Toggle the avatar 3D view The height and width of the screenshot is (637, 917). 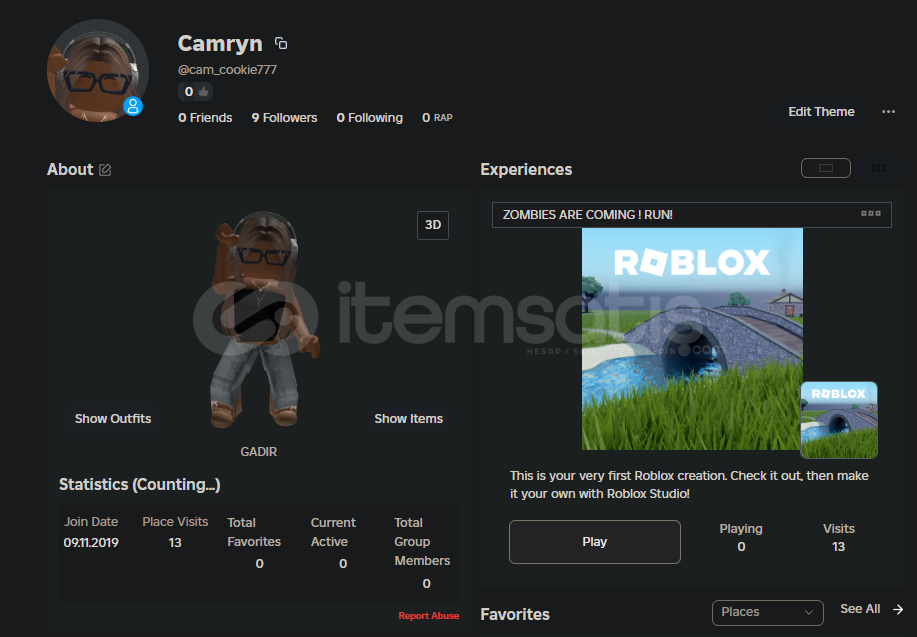pos(433,225)
